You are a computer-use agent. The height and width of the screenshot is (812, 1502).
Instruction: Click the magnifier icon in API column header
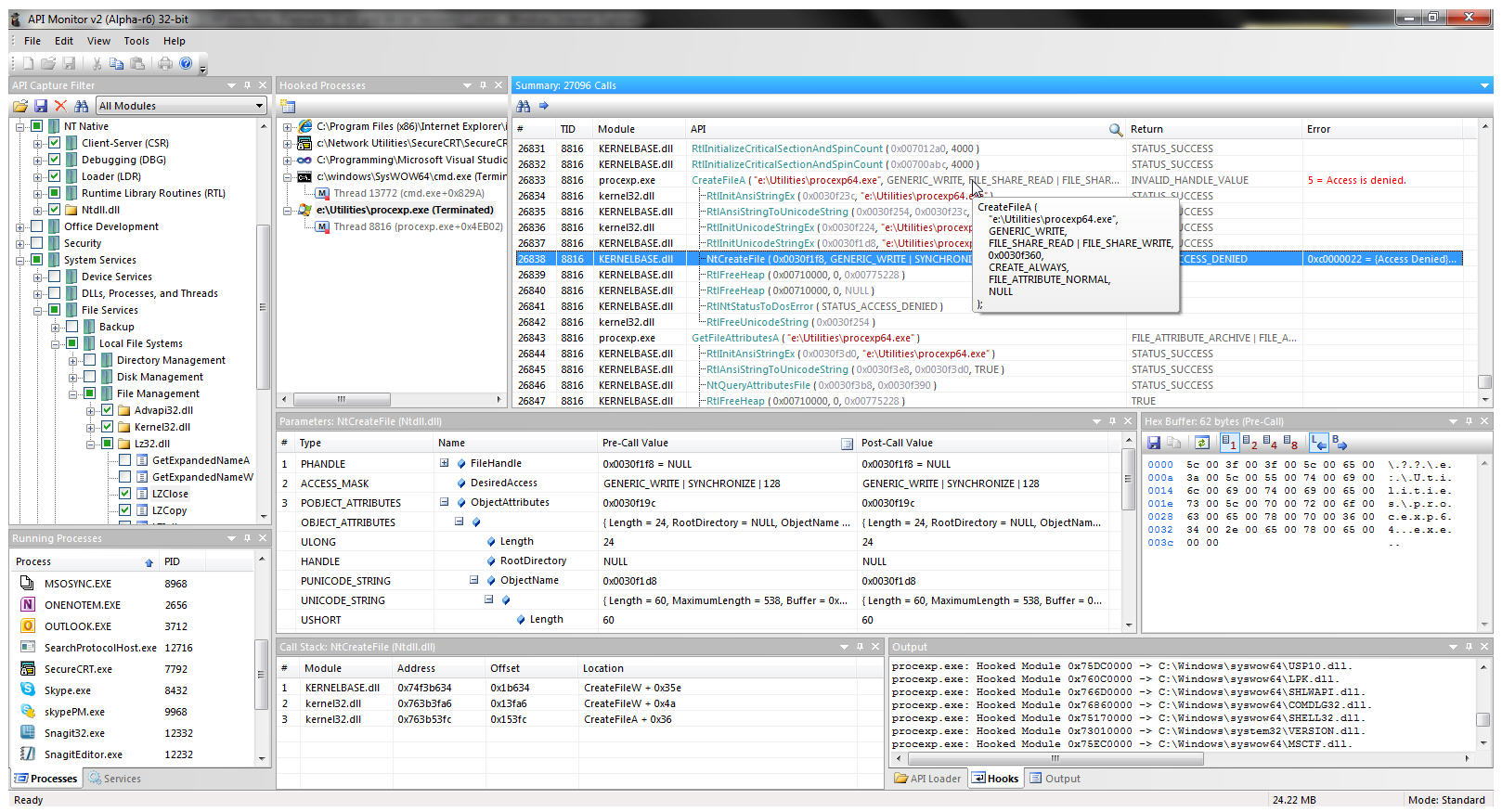(1115, 129)
